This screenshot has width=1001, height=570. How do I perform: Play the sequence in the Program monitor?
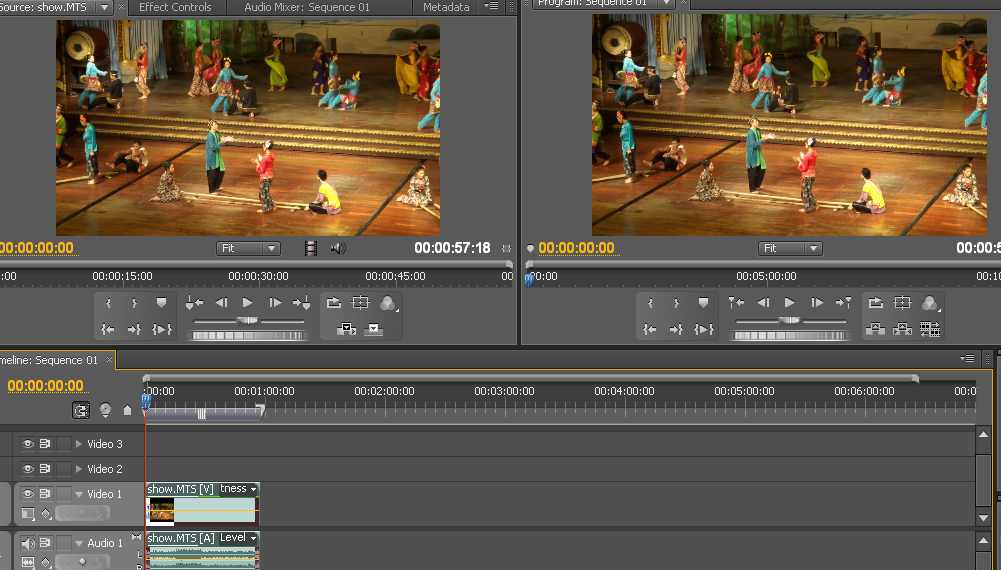click(790, 303)
